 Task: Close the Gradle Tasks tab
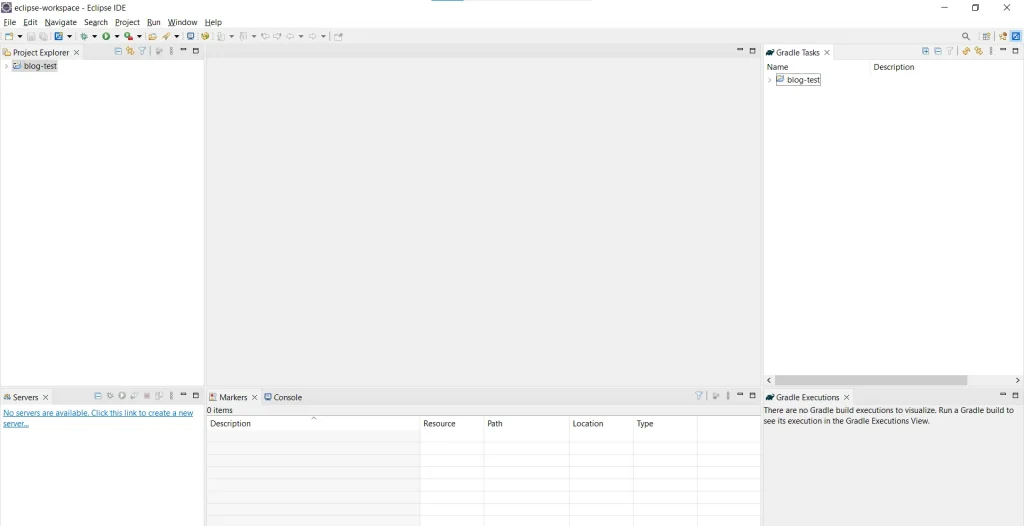(x=827, y=52)
